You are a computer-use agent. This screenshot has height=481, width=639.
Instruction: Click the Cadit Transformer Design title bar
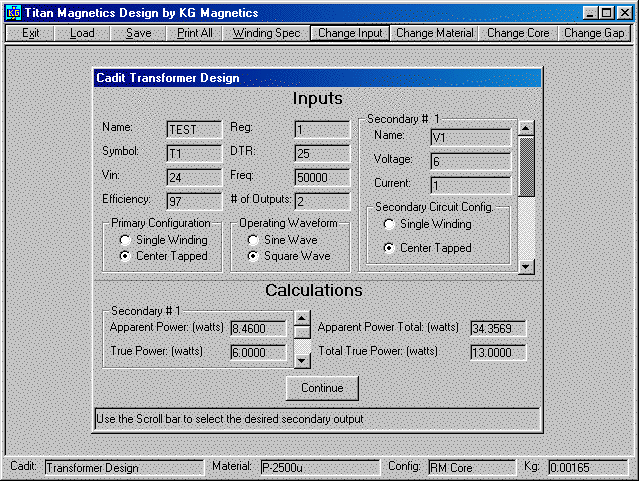[x=317, y=78]
